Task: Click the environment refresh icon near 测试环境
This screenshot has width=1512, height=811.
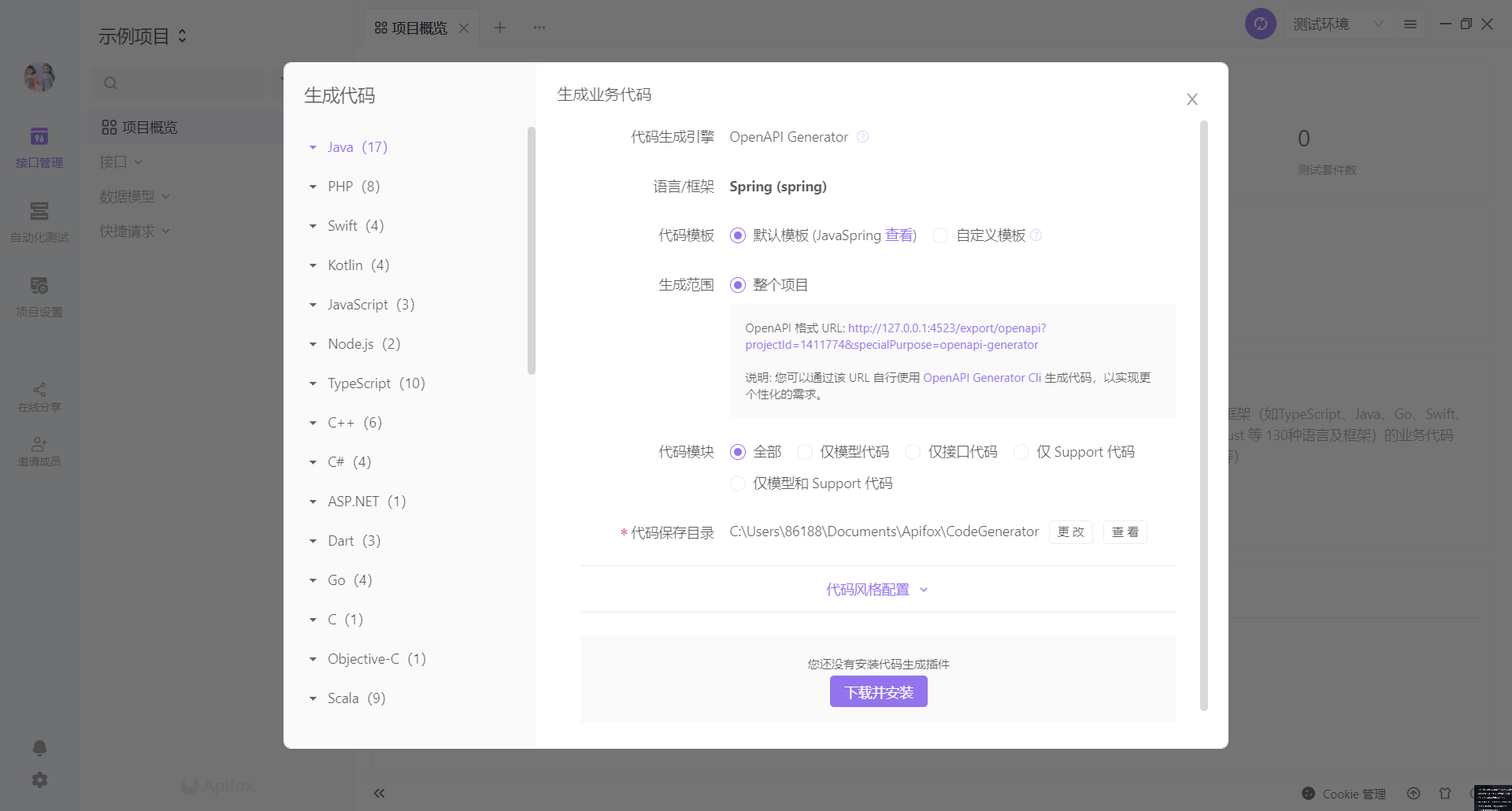Action: (x=1260, y=24)
